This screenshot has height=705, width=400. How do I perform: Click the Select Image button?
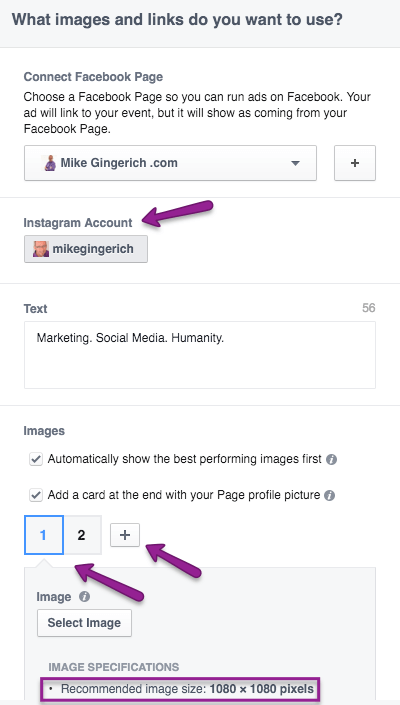[x=84, y=623]
